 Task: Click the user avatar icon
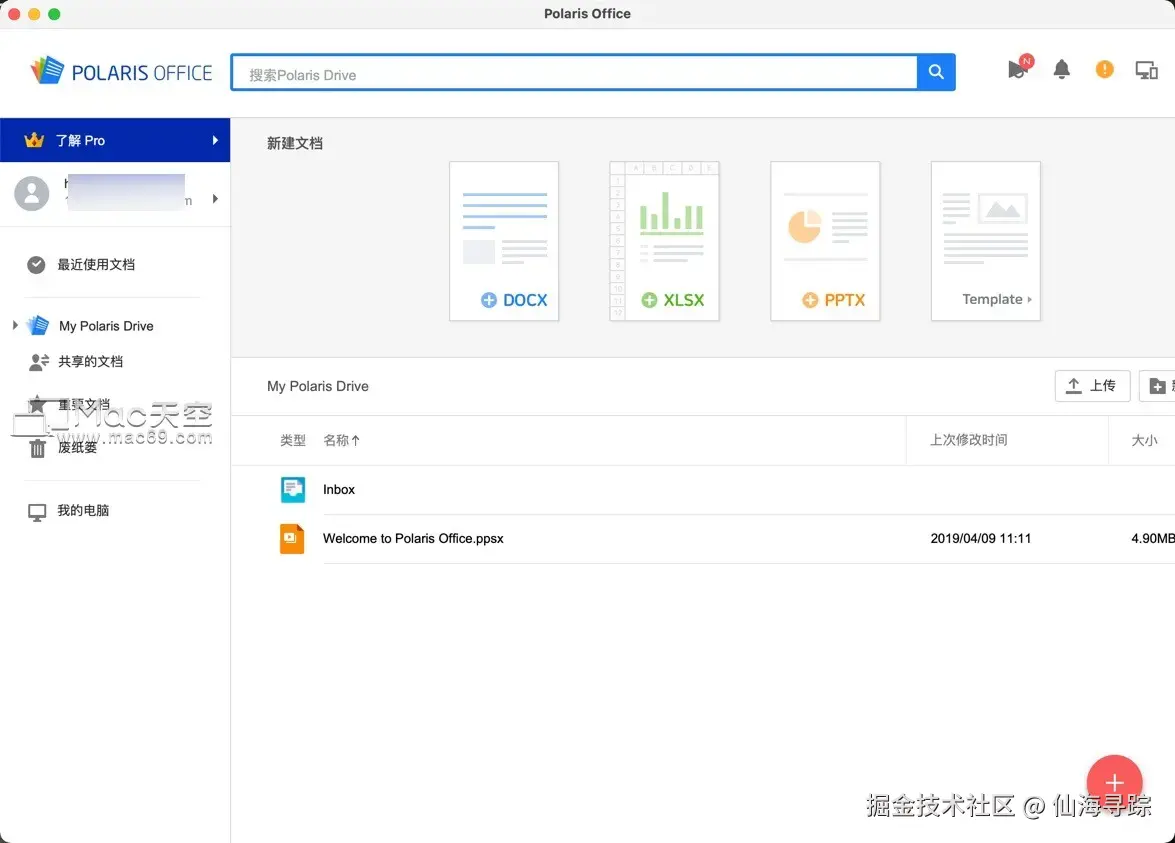tap(31, 193)
